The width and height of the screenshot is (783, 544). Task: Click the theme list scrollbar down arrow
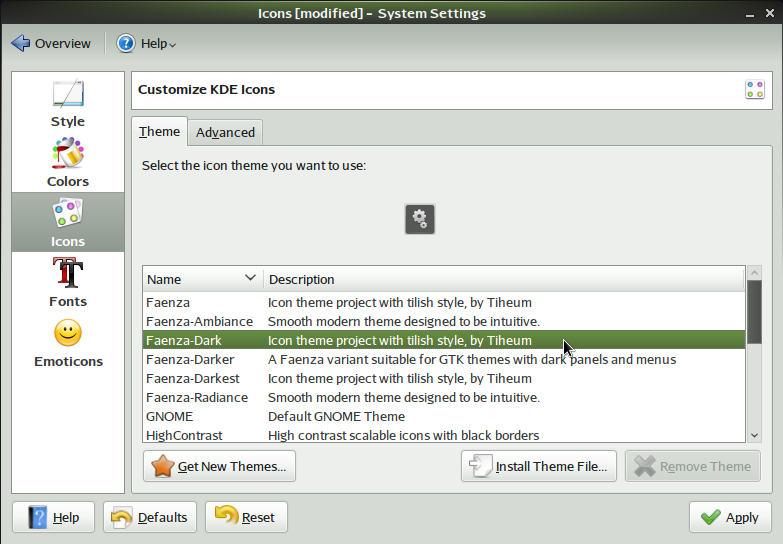click(x=754, y=436)
